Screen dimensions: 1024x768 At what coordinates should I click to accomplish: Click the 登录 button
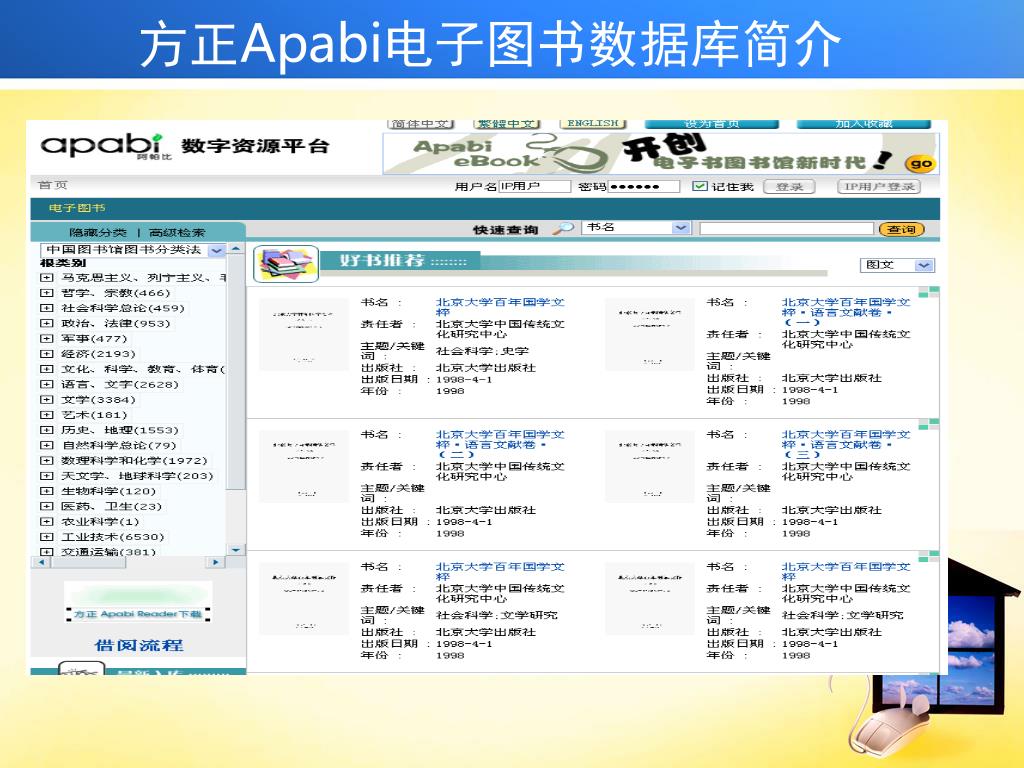pos(790,187)
